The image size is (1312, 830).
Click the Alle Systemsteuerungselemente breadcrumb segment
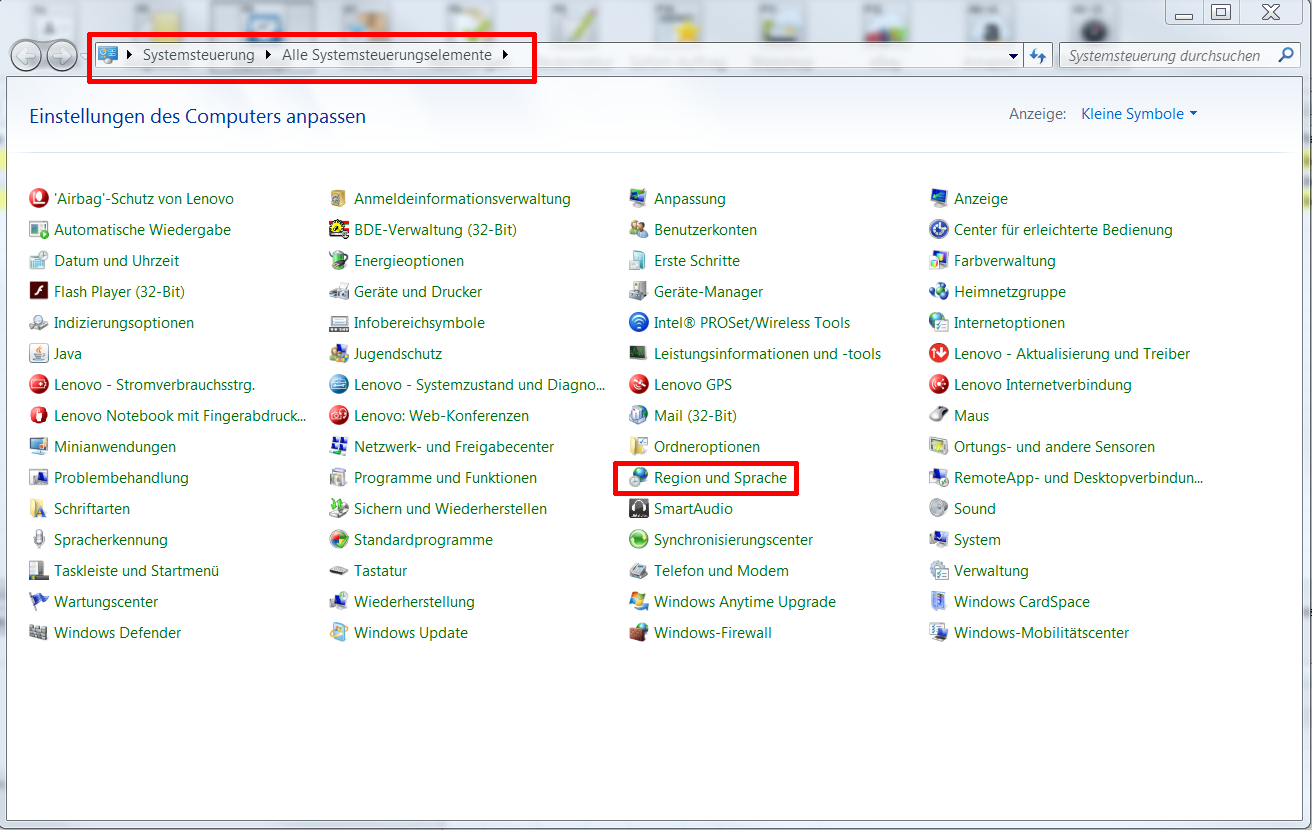pos(387,55)
